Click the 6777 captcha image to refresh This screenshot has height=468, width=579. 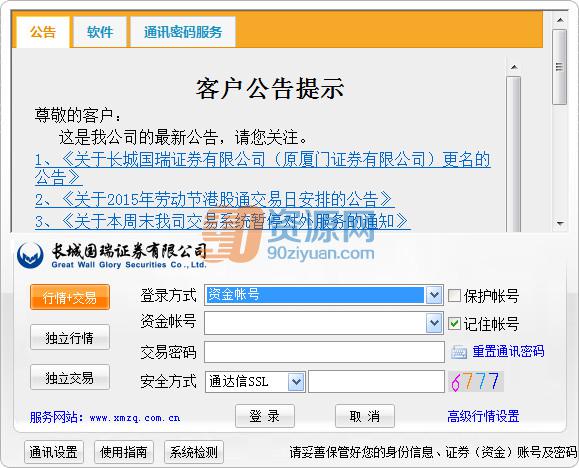(476, 382)
